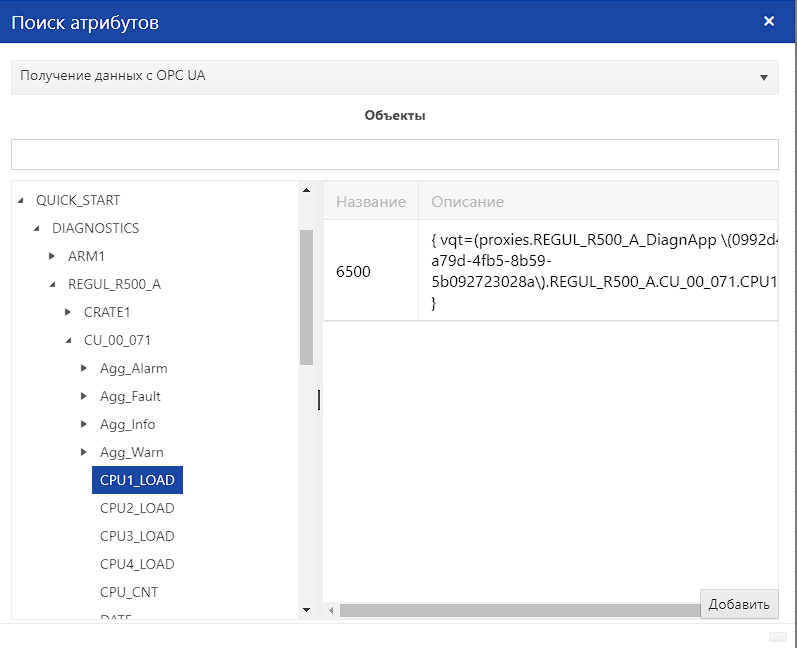Select CPU3_LOAD in the tree
Screen dimensions: 797x648
coord(137,536)
